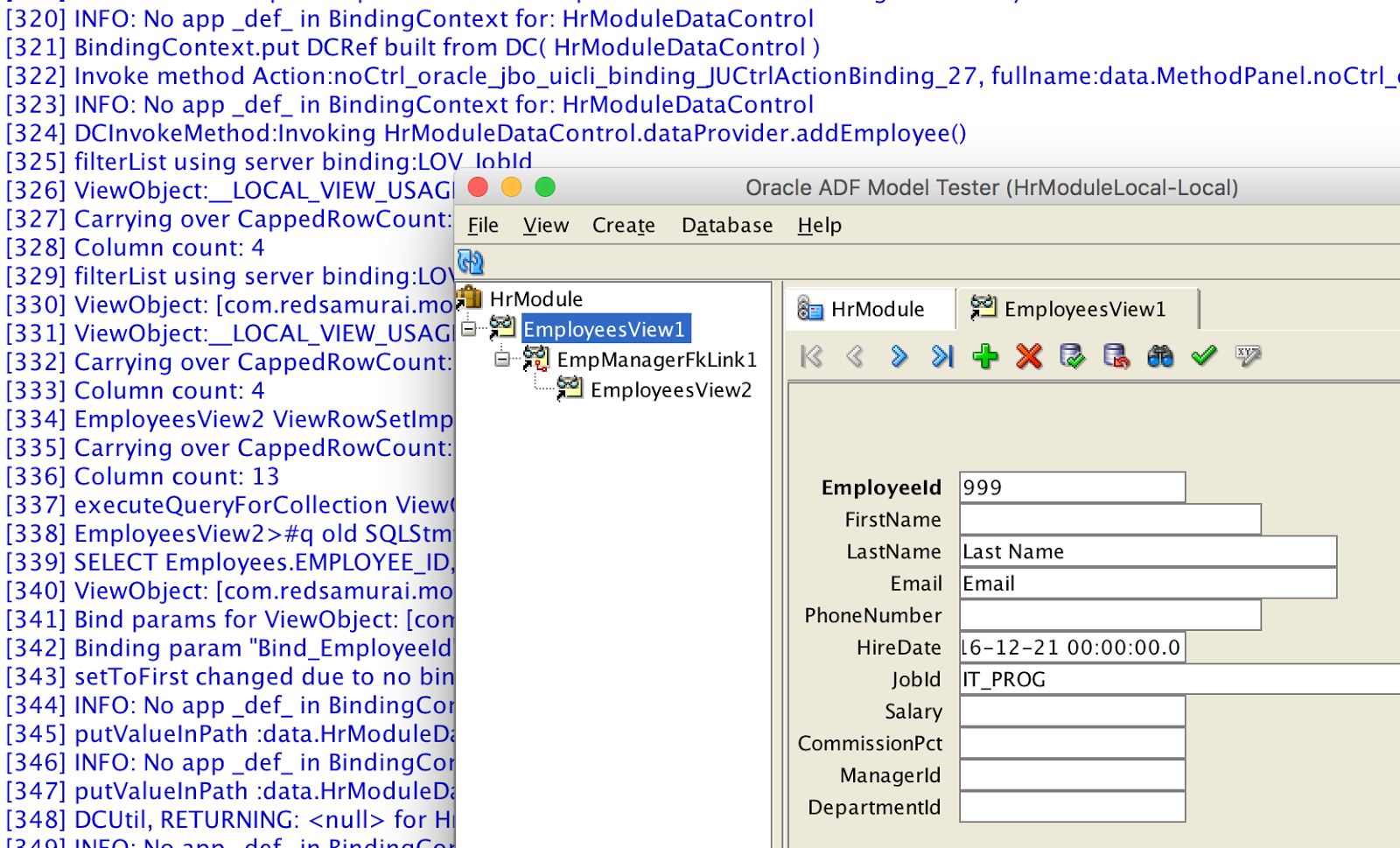Switch to the EmployeesView1 tab
The width and height of the screenshot is (1400, 848).
tap(1077, 309)
